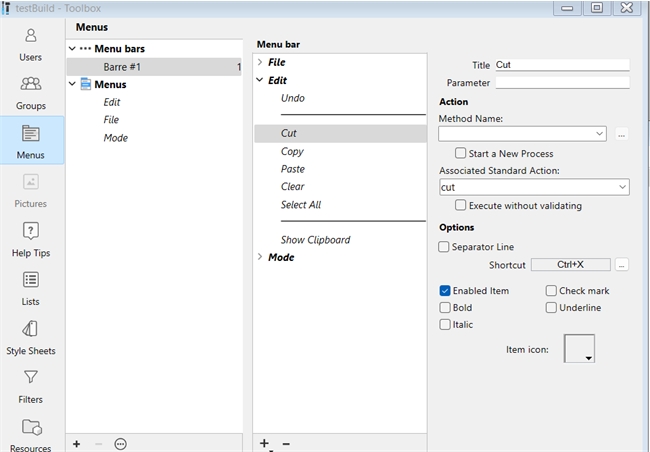Viewport: 650px width, 452px height.
Task: Open the Help Tips icon
Action: coord(31,231)
